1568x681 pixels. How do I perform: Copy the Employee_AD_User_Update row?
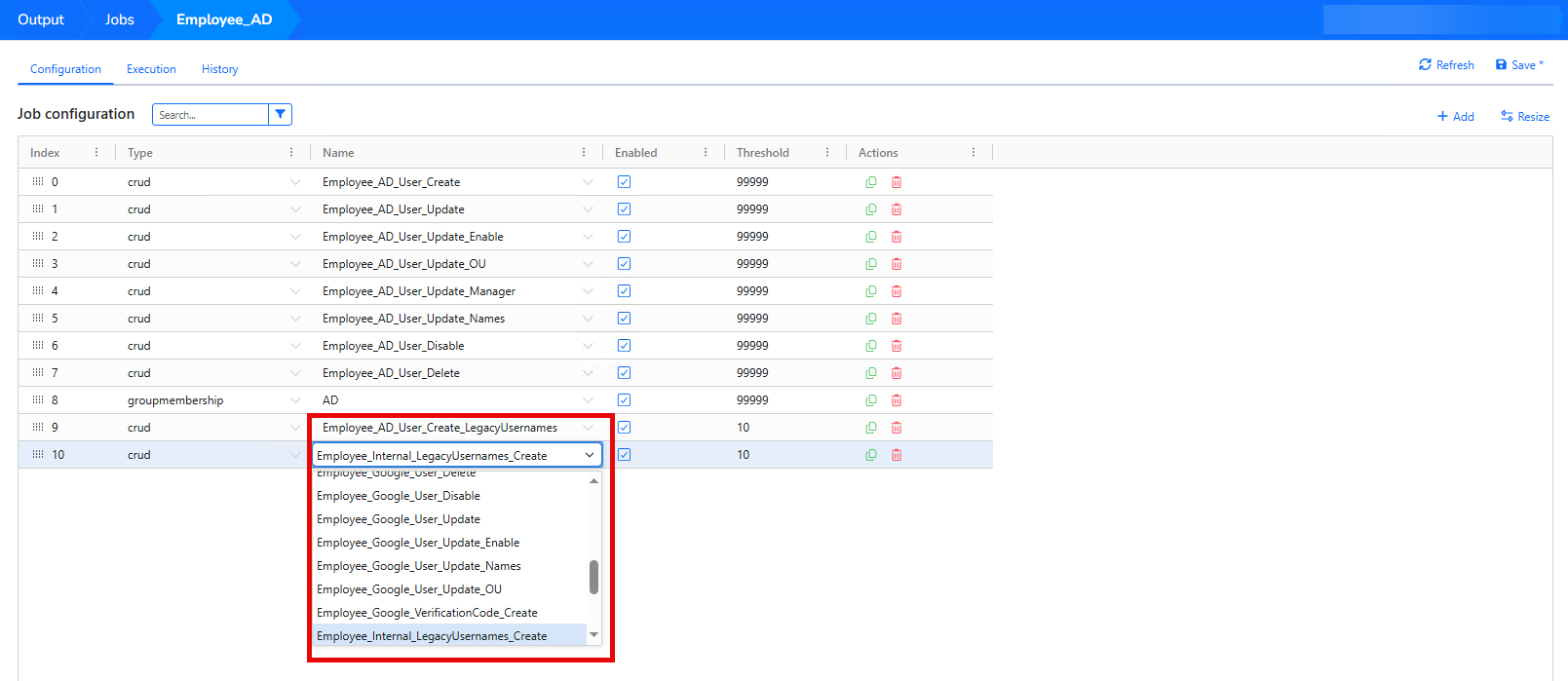[x=871, y=209]
